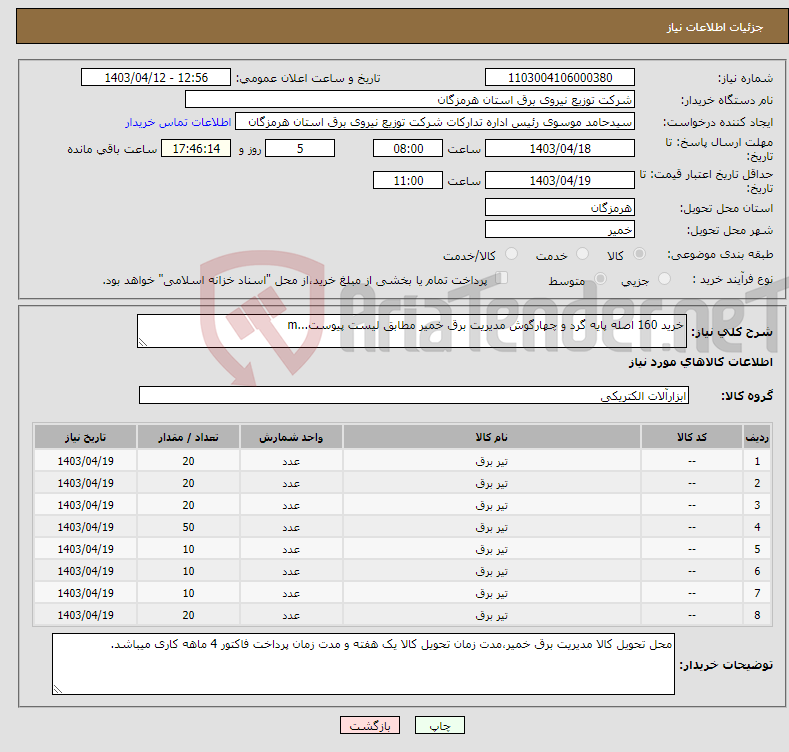Click the گروه کالا field ابزارآلات الکتریکی
Viewport: 789px width, 752px height.
(414, 395)
